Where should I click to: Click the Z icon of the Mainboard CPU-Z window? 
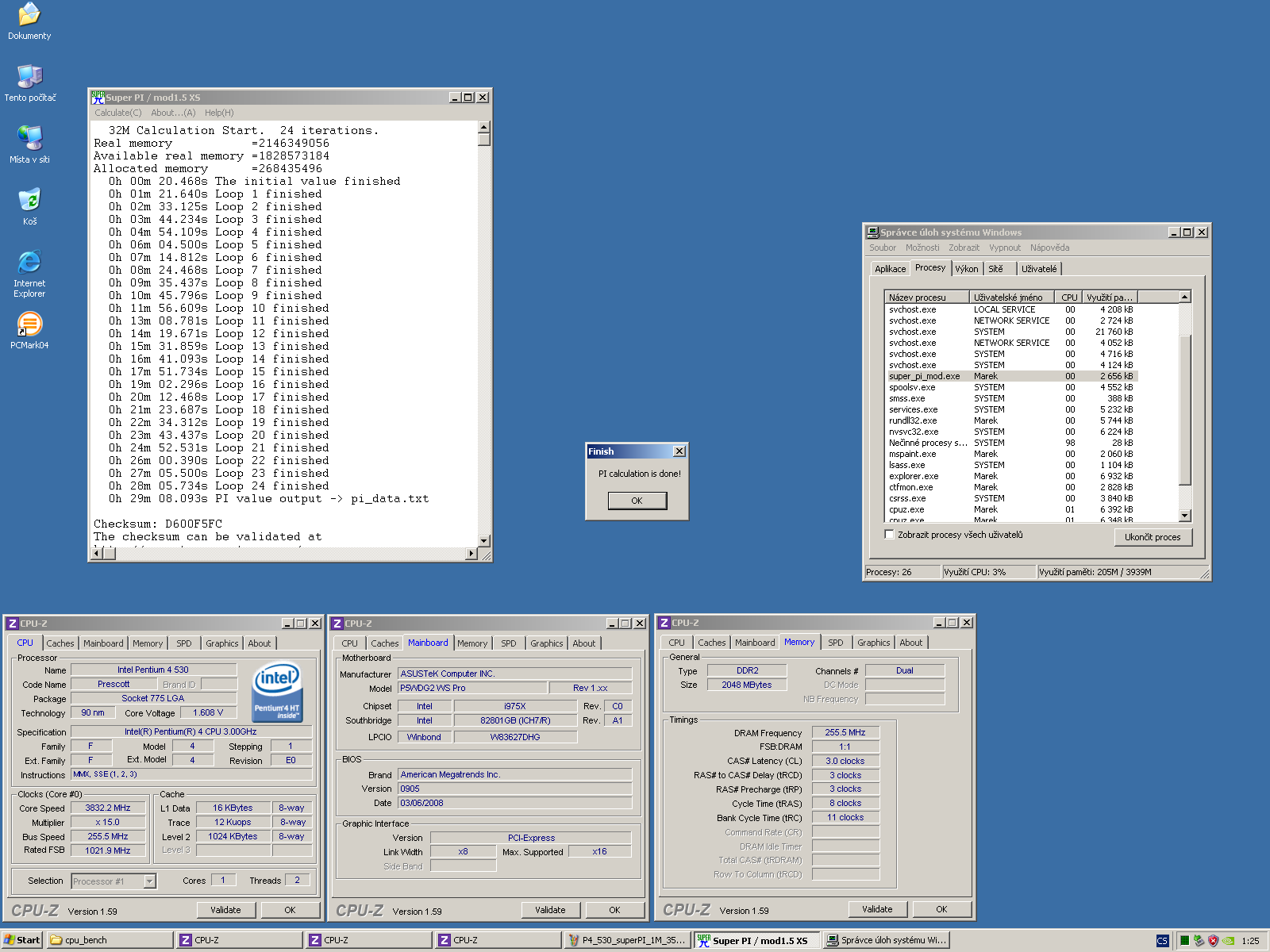click(x=337, y=624)
